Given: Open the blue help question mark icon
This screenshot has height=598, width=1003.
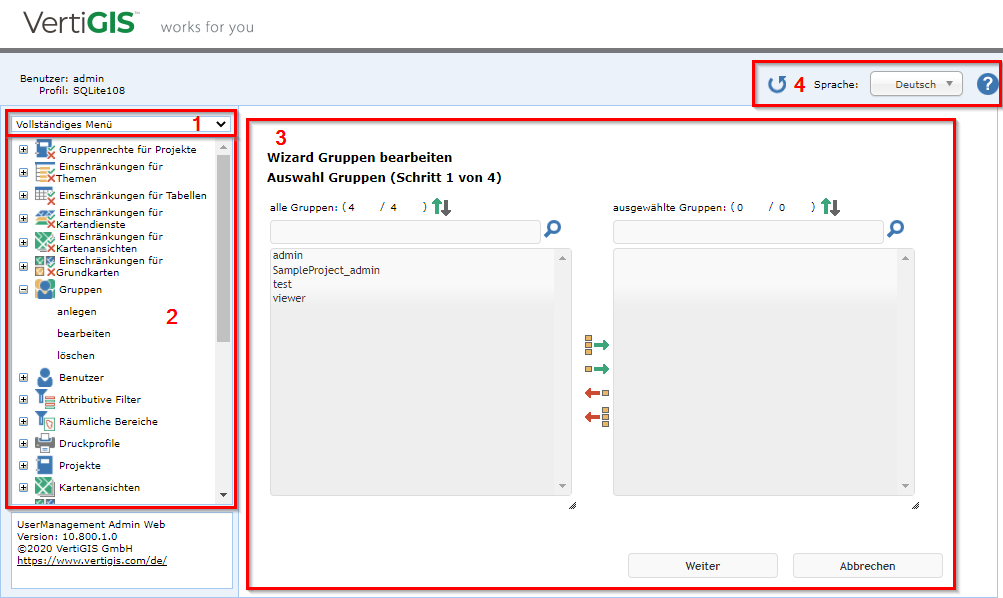Looking at the screenshot, I should pos(987,84).
